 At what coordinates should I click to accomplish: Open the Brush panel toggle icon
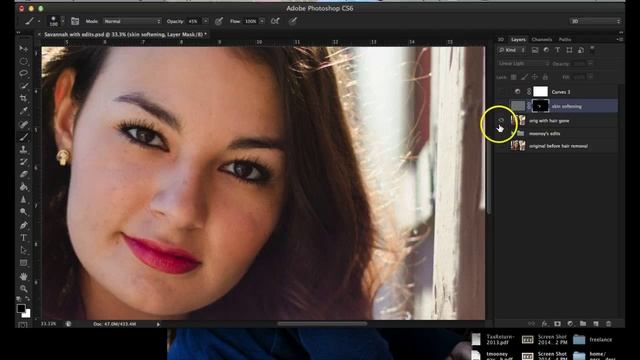[75, 21]
